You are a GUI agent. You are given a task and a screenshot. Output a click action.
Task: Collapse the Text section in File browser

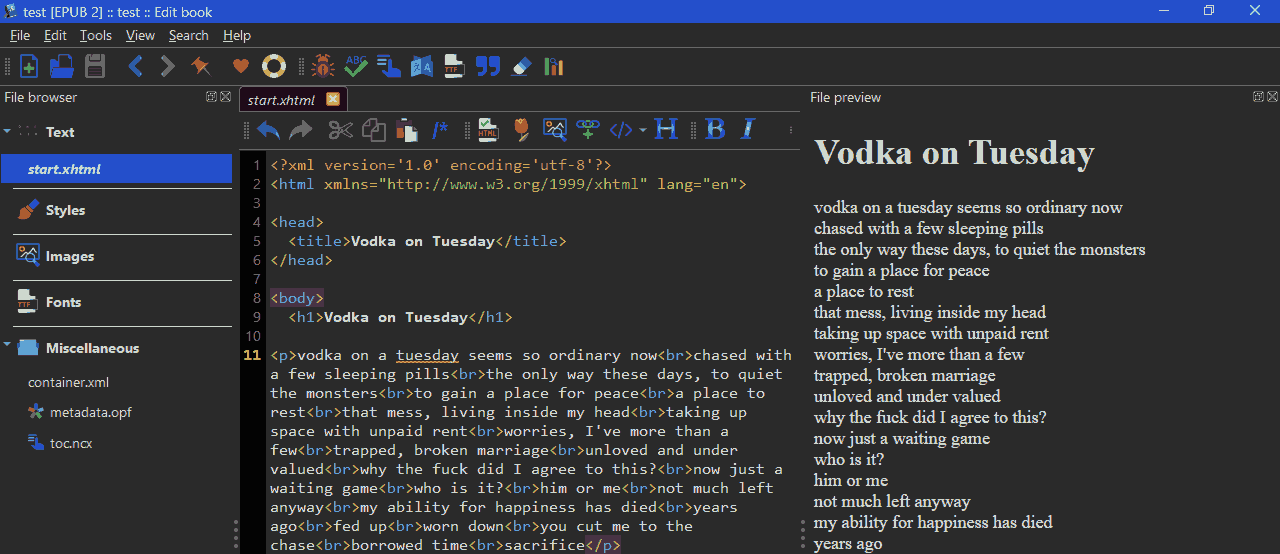7,131
